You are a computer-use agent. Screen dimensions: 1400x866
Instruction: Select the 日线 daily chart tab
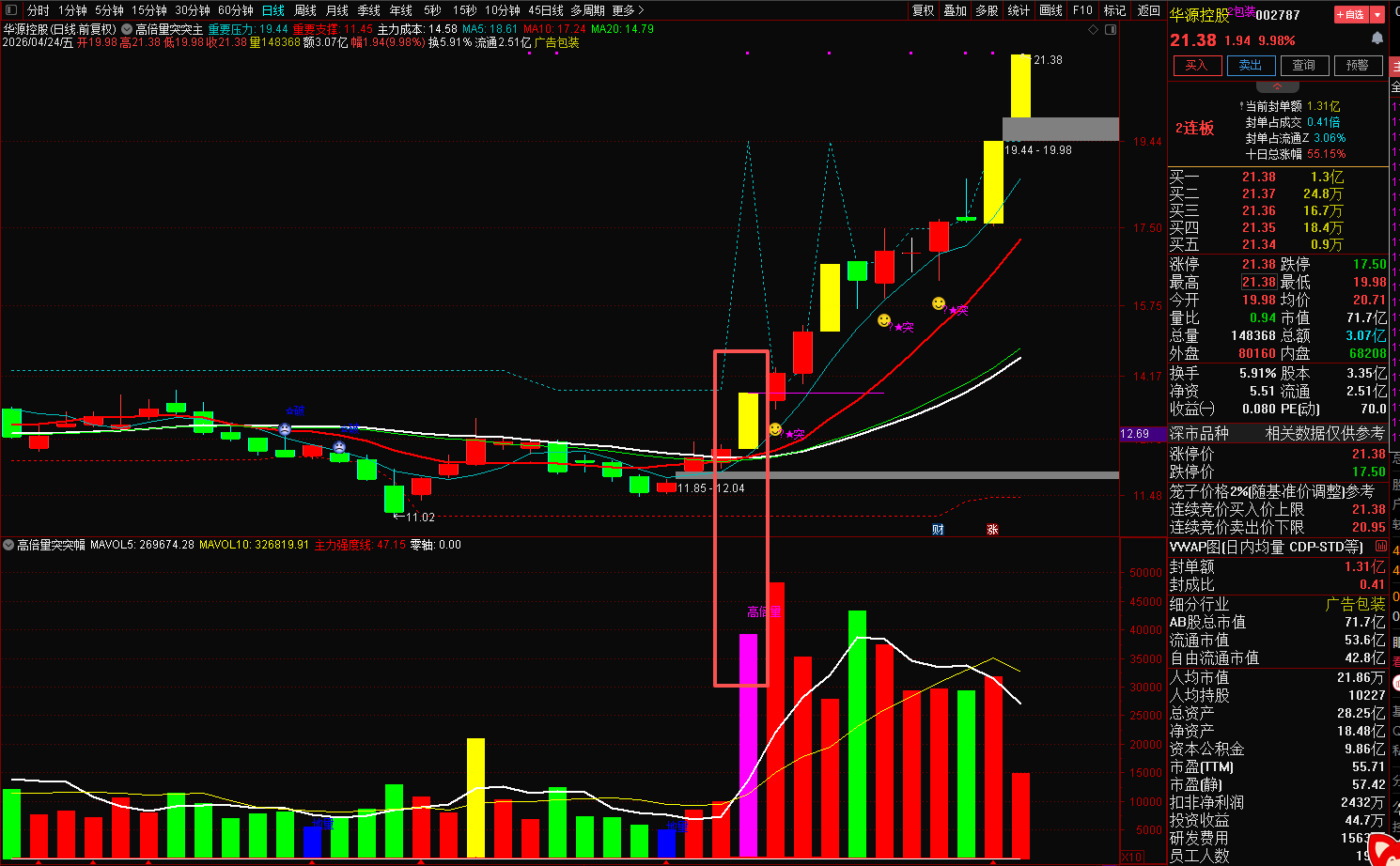(273, 10)
